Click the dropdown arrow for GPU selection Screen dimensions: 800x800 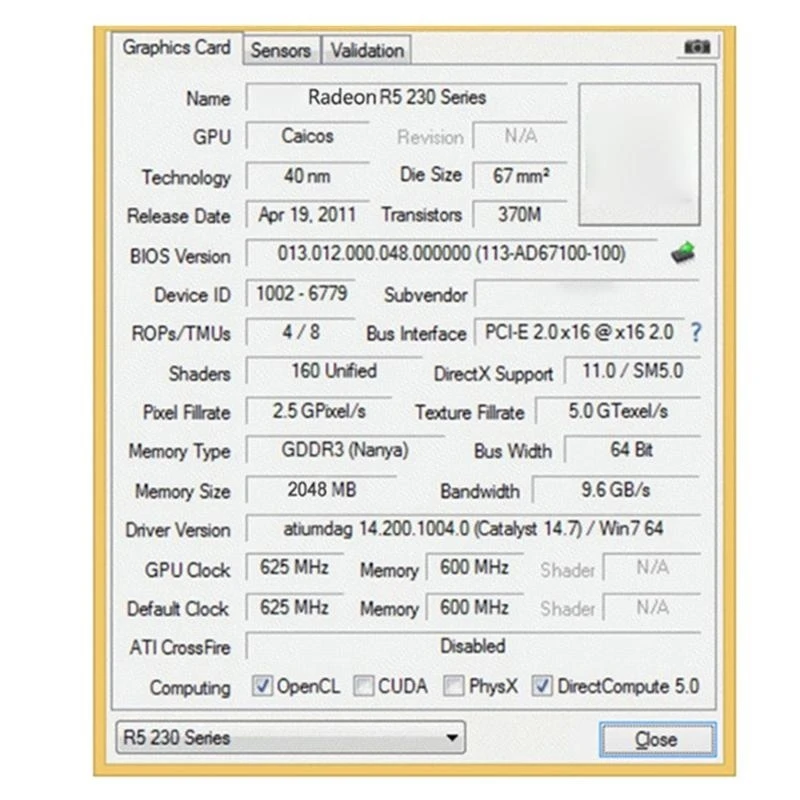[452, 738]
